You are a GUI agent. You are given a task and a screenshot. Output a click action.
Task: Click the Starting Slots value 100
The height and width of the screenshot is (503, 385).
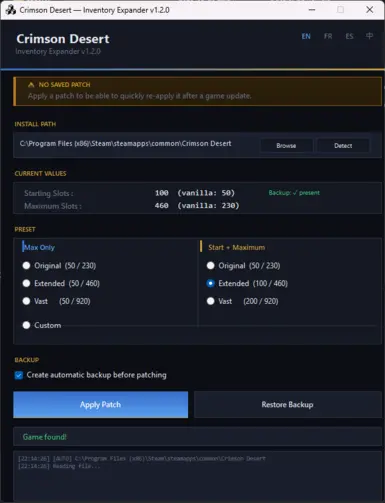[162, 193]
